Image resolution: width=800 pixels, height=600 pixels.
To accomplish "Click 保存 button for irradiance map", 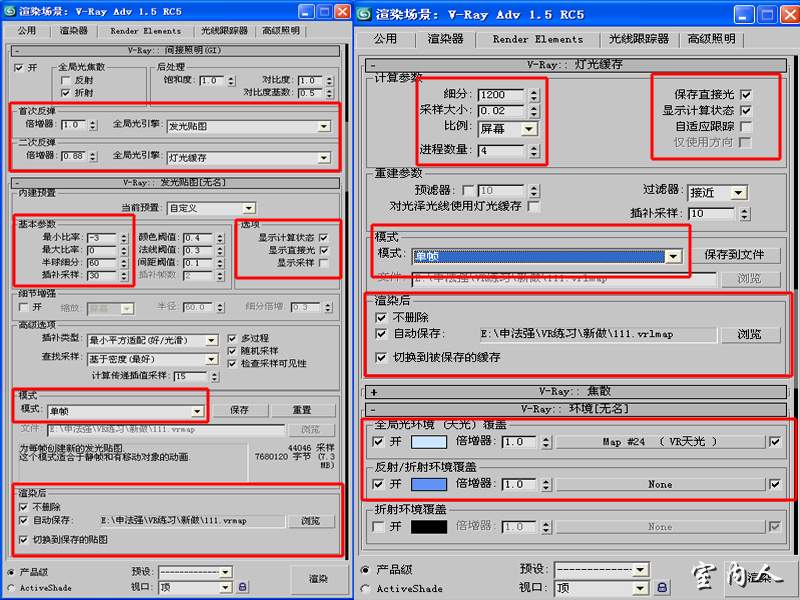I will pos(239,410).
